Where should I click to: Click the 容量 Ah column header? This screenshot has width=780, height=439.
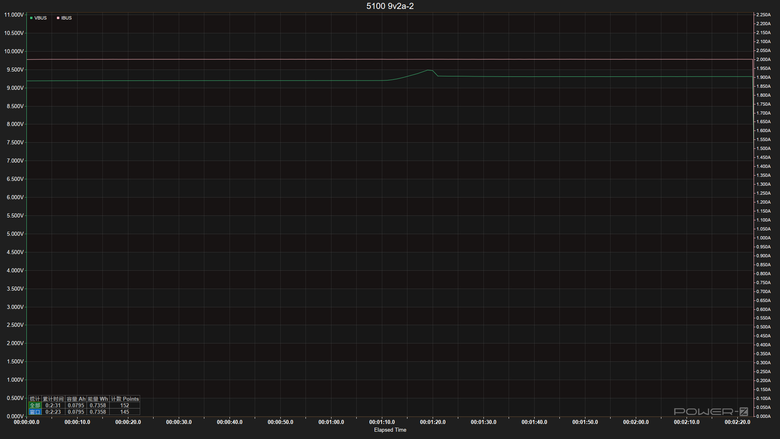[76, 399]
